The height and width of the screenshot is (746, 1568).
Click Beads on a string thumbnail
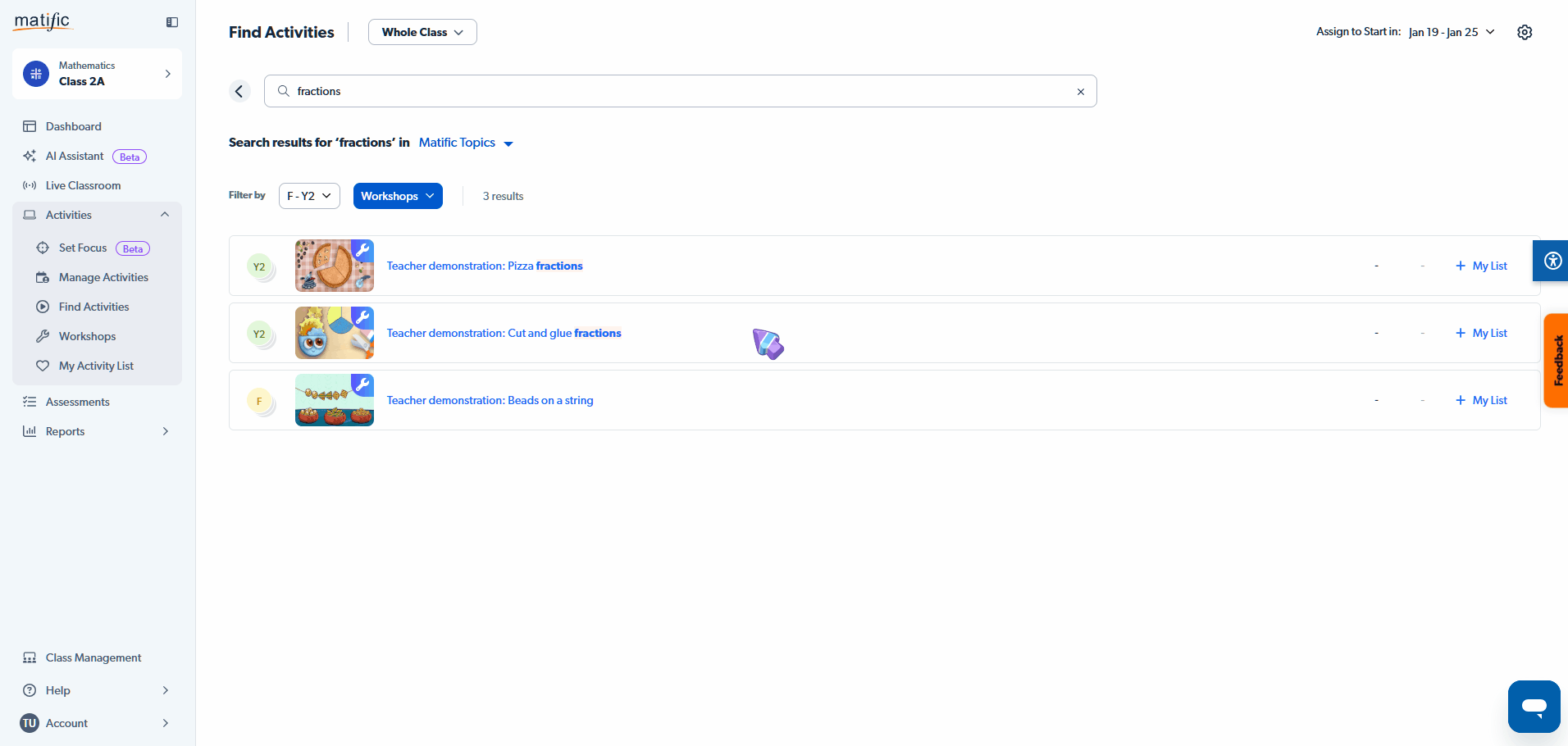335,400
